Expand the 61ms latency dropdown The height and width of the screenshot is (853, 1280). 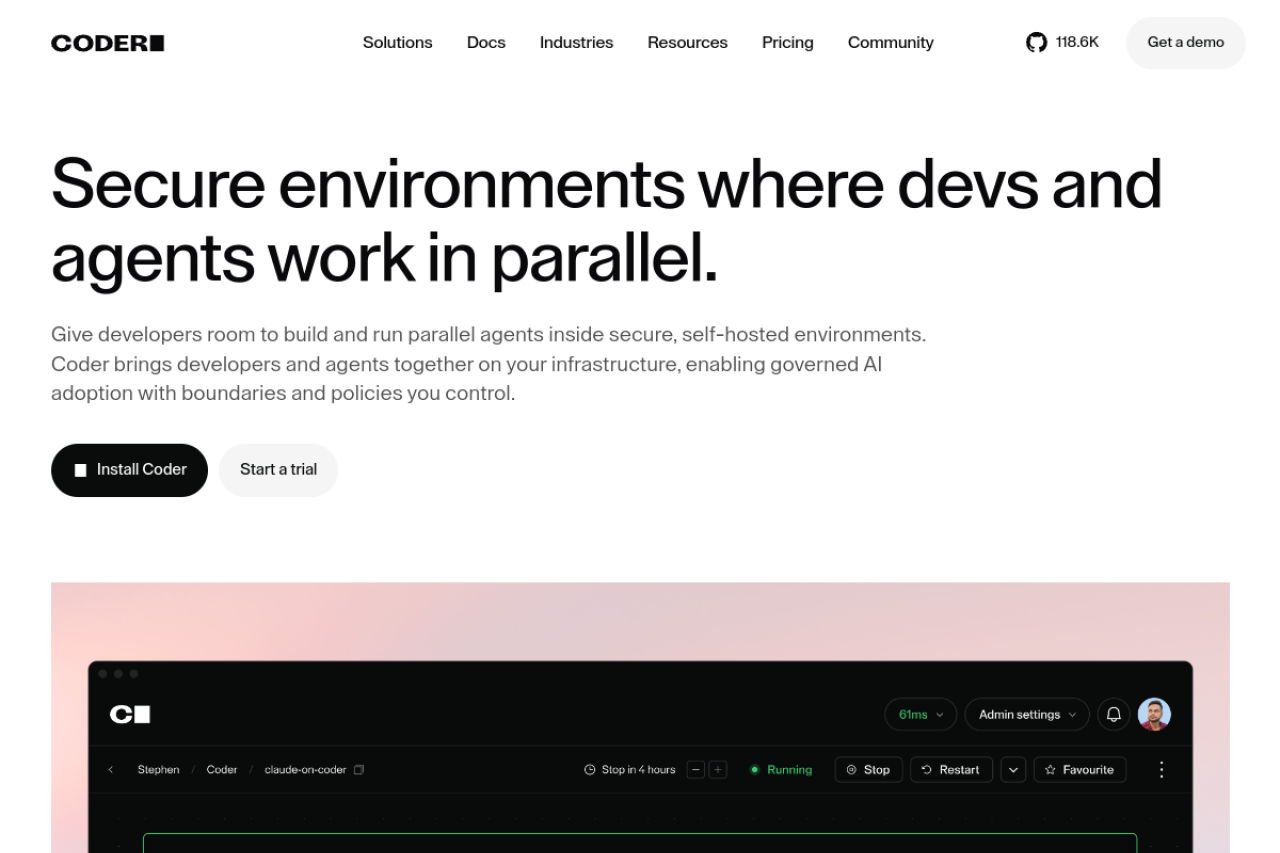920,714
